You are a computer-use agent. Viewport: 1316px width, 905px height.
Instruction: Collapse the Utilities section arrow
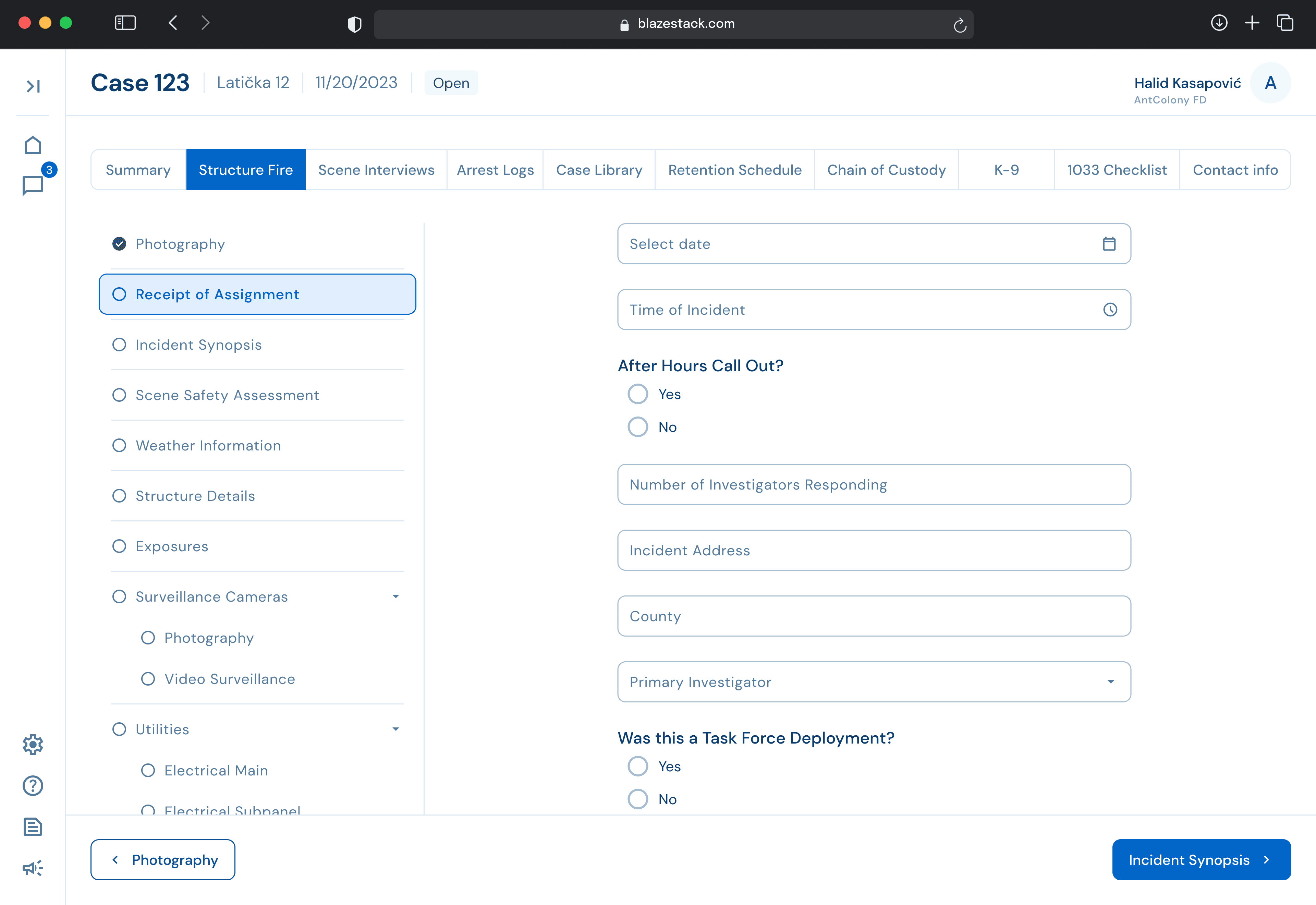(x=395, y=729)
